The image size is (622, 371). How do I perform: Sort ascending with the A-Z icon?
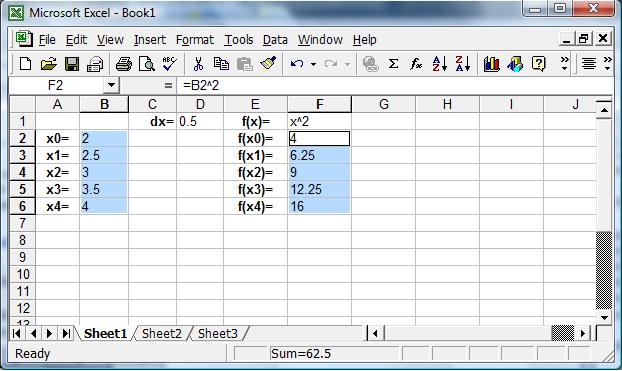[x=440, y=63]
